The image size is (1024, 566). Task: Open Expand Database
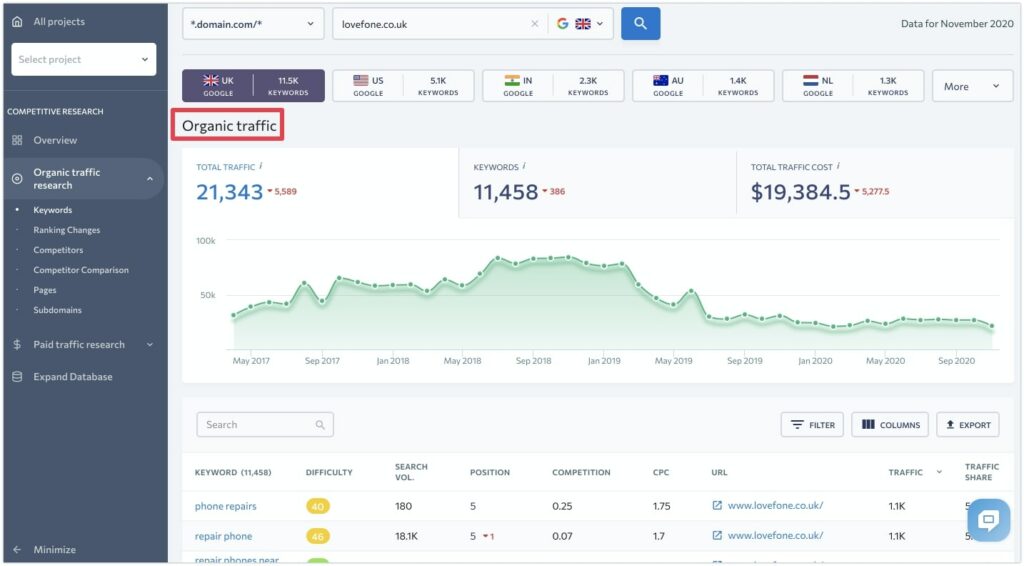point(72,377)
